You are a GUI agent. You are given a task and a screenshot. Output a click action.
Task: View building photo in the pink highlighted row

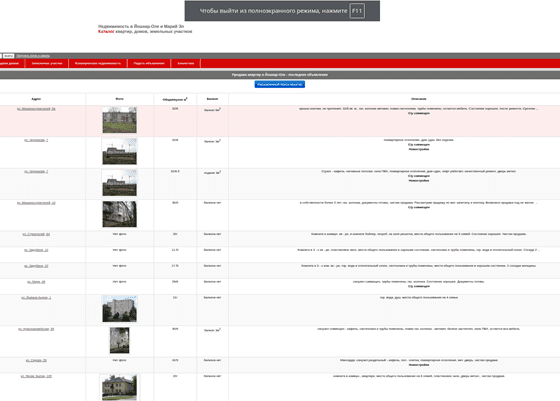coord(120,120)
